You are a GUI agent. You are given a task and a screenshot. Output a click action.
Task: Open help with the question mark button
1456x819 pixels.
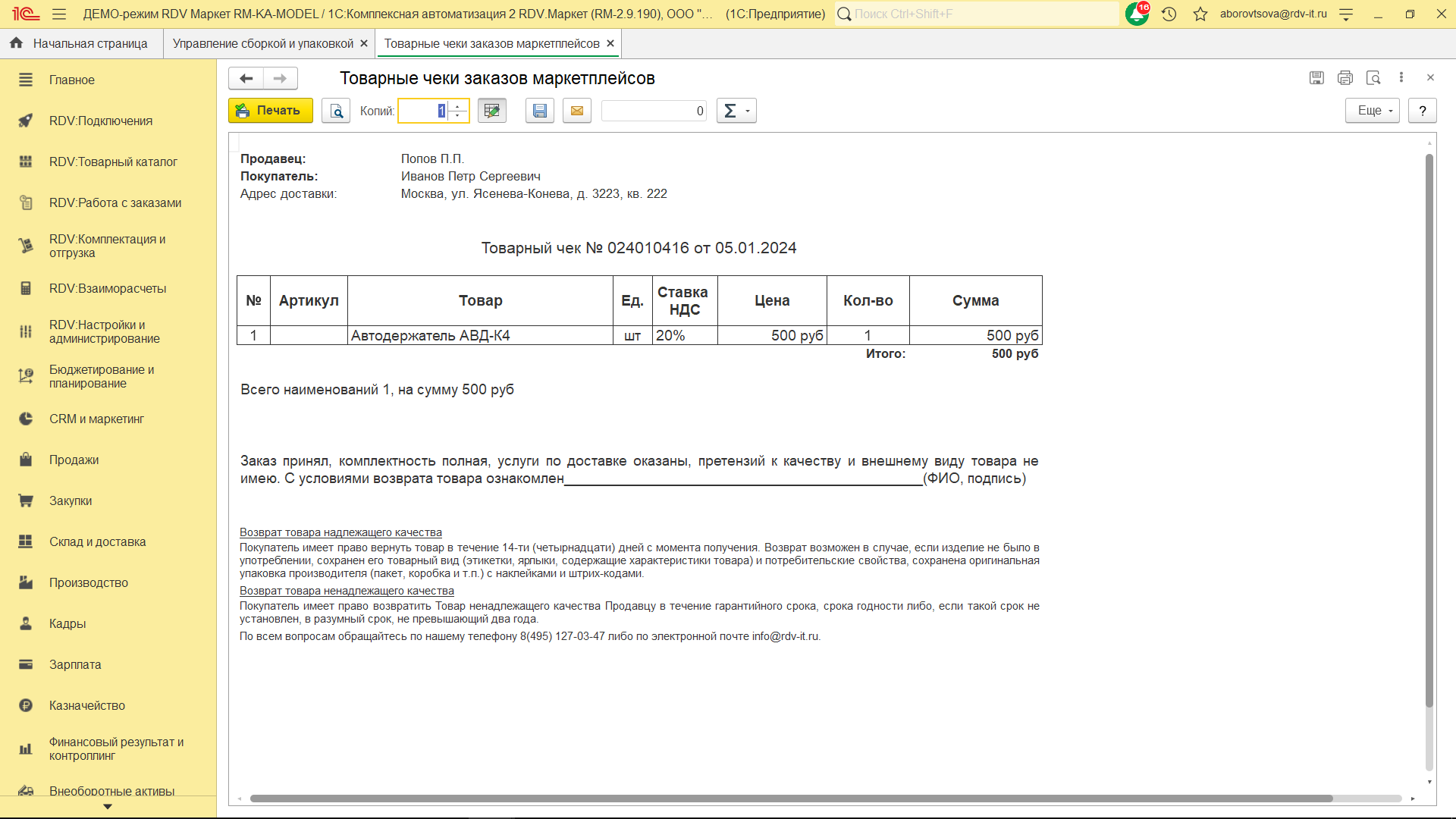[1423, 111]
